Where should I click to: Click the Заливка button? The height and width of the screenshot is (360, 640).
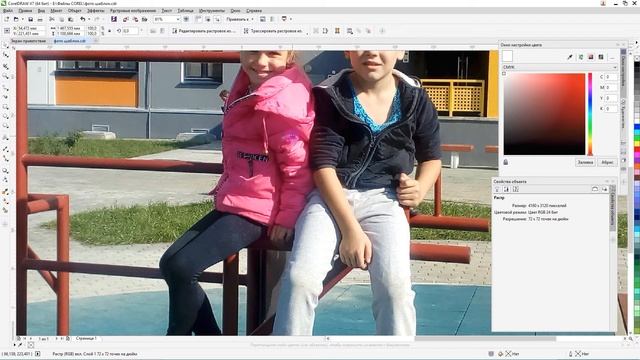[585, 162]
